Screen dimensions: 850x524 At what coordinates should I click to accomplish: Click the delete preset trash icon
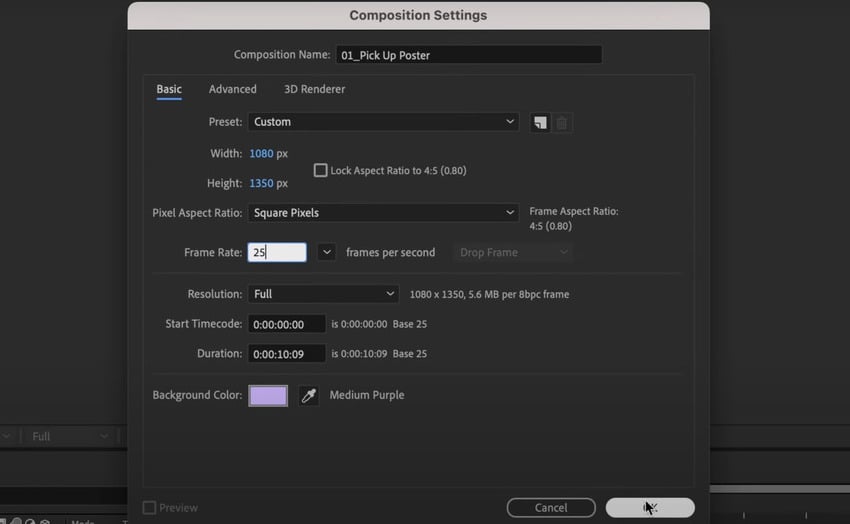tap(562, 122)
